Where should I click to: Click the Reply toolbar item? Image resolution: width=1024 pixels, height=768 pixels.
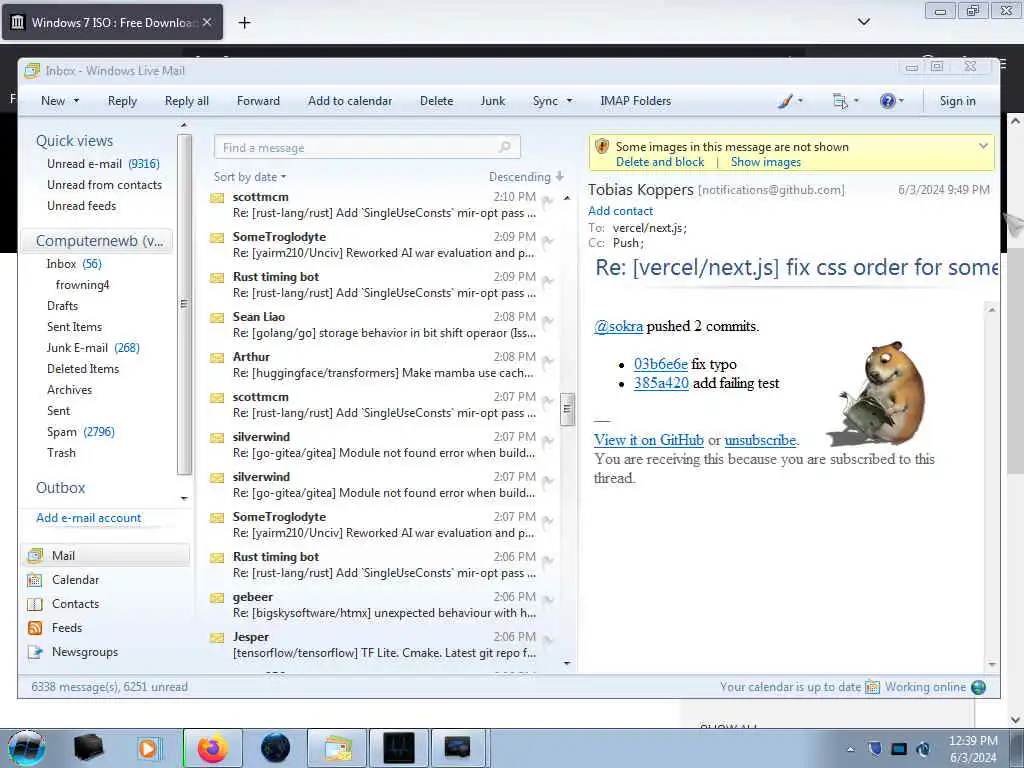[x=122, y=101]
